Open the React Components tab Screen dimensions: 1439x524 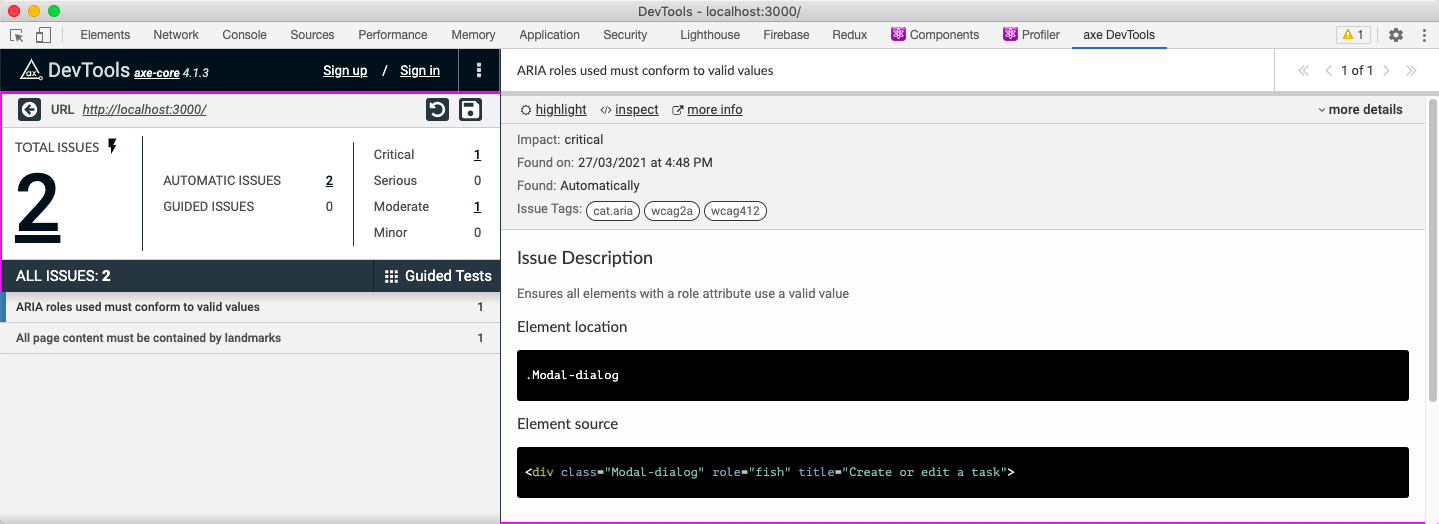click(936, 35)
